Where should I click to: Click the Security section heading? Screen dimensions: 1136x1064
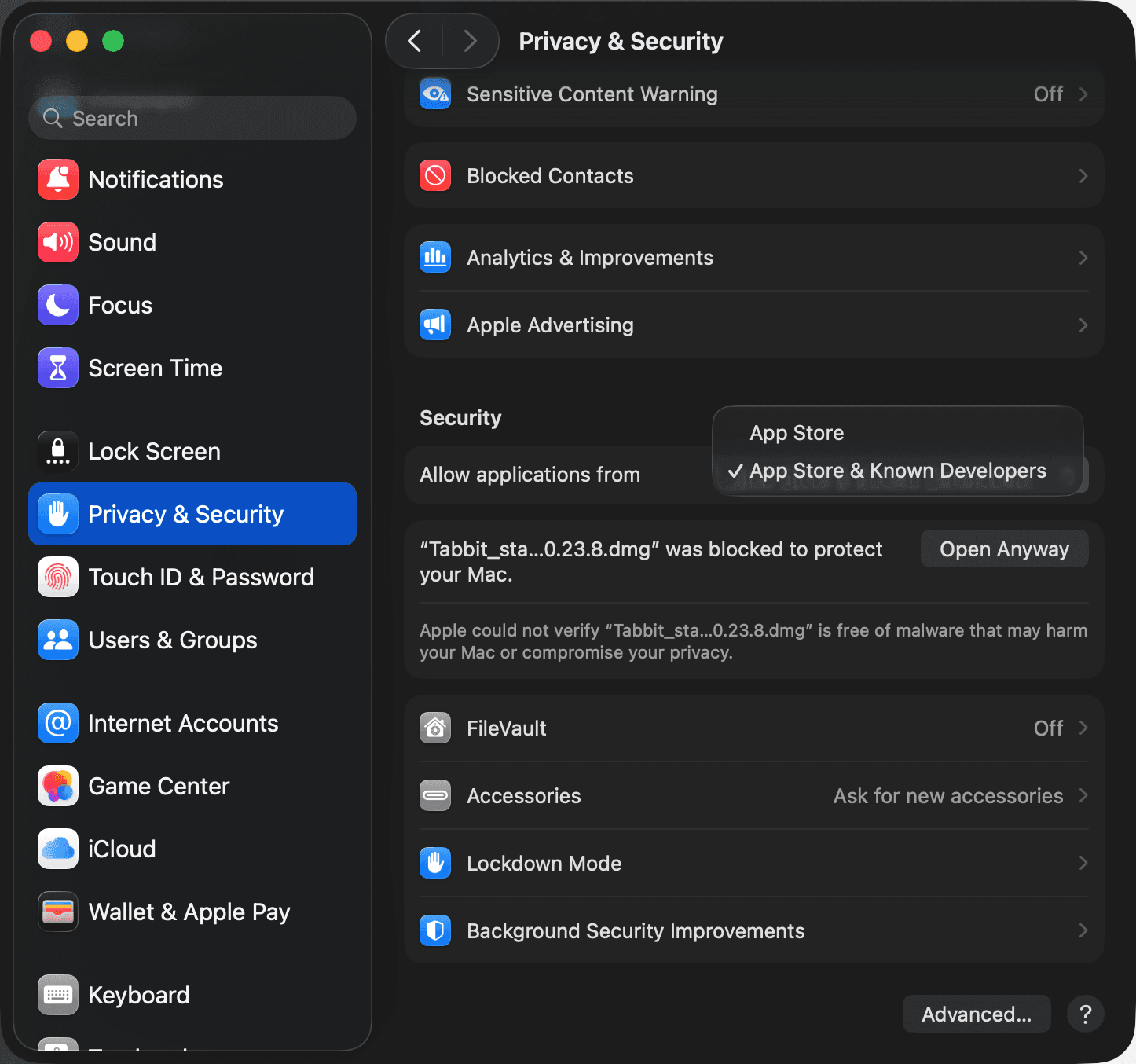click(460, 418)
